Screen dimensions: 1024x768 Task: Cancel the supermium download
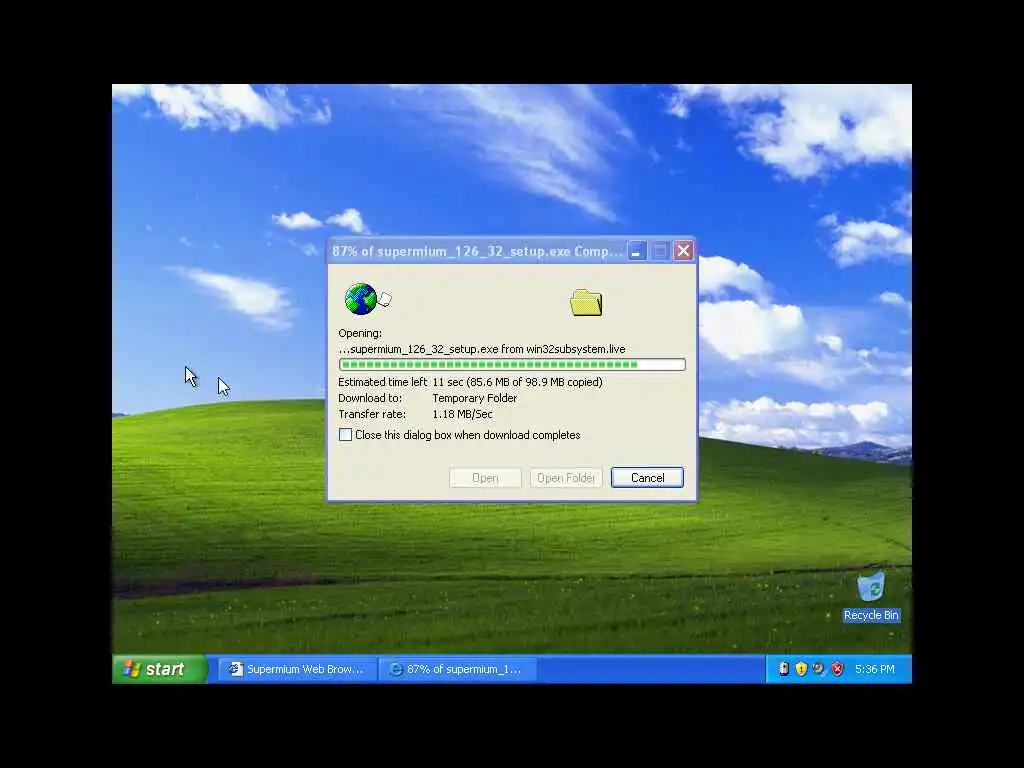(647, 478)
